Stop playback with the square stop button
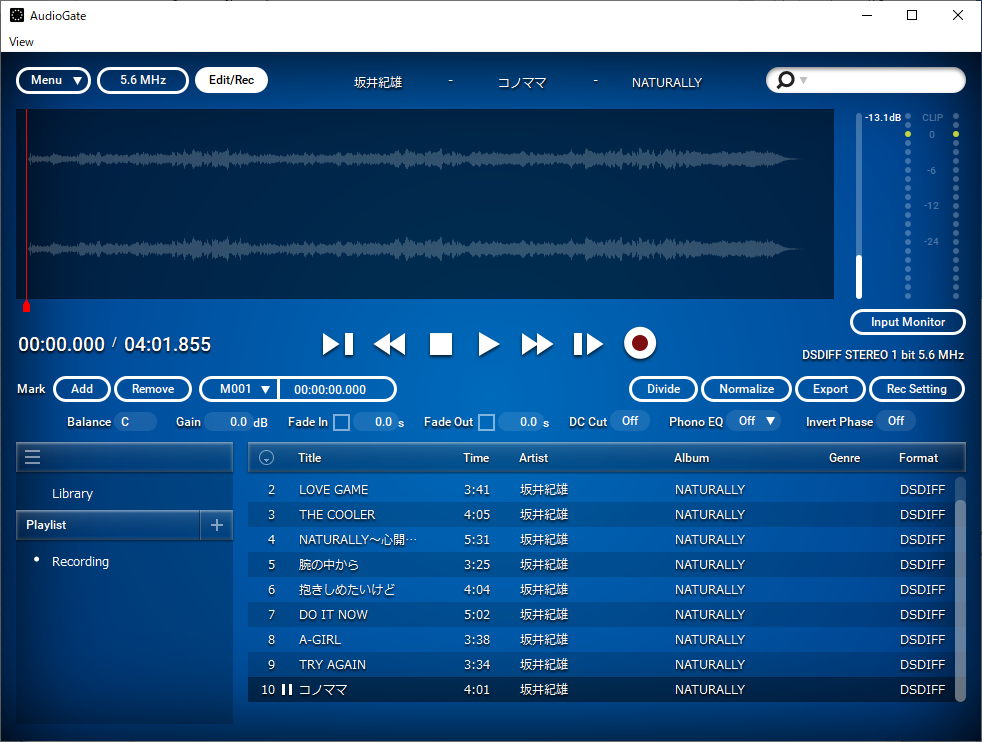 [441, 344]
